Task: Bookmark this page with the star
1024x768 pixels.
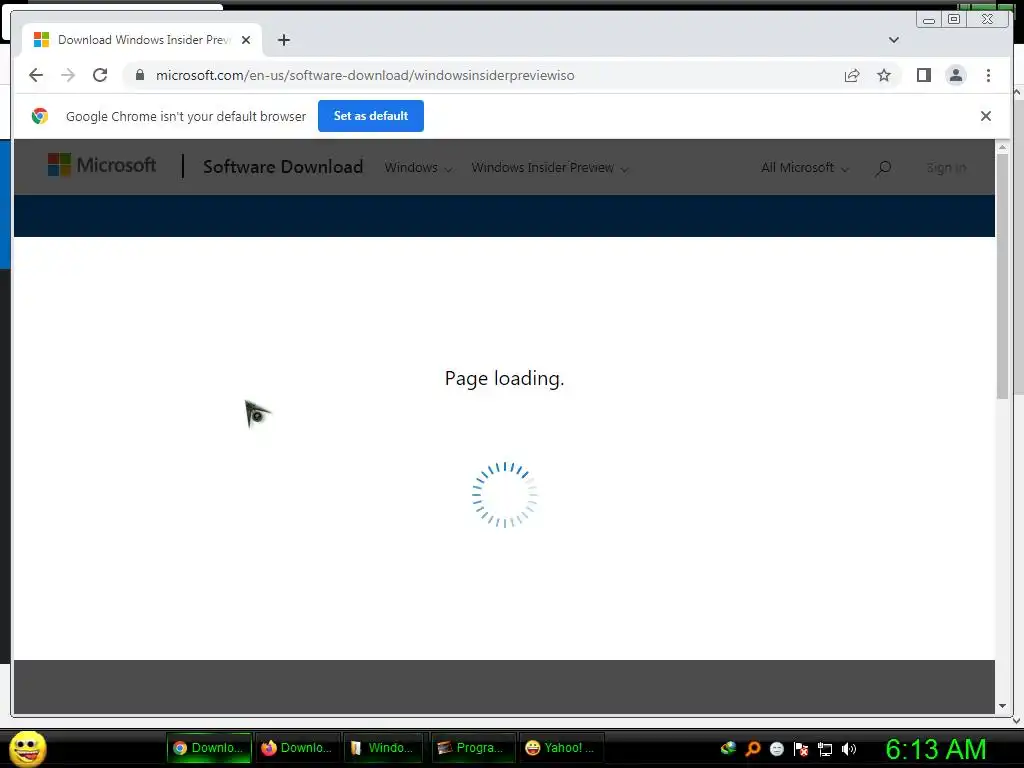Action: 884,75
